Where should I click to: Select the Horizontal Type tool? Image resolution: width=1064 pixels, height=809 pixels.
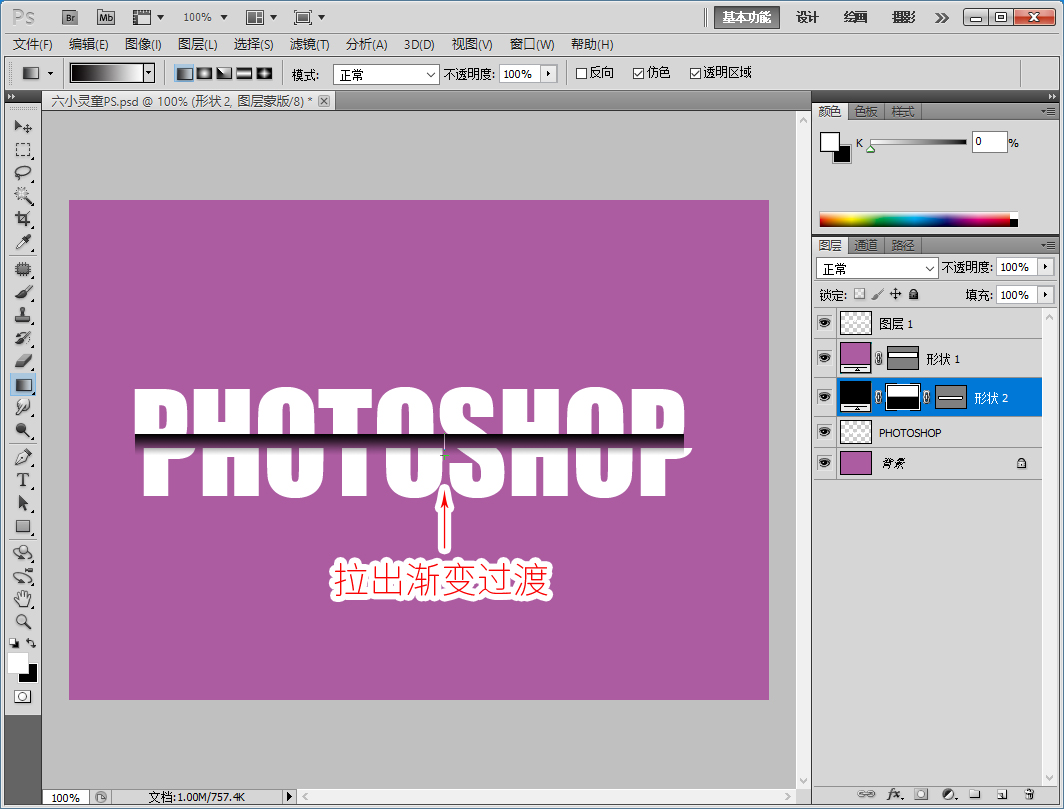click(x=23, y=481)
